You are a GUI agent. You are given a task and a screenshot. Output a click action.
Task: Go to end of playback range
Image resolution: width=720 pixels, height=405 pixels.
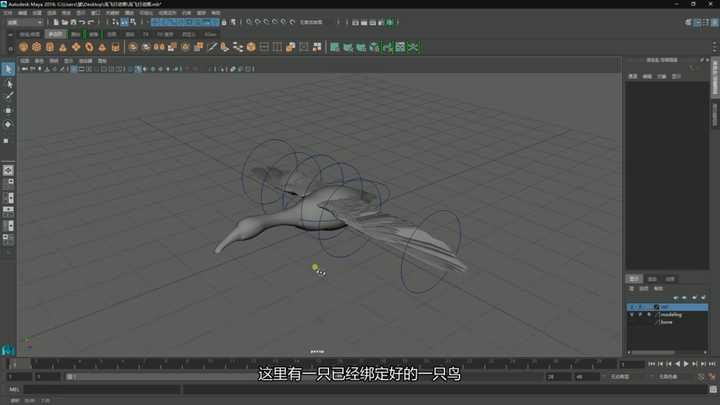(x=712, y=364)
